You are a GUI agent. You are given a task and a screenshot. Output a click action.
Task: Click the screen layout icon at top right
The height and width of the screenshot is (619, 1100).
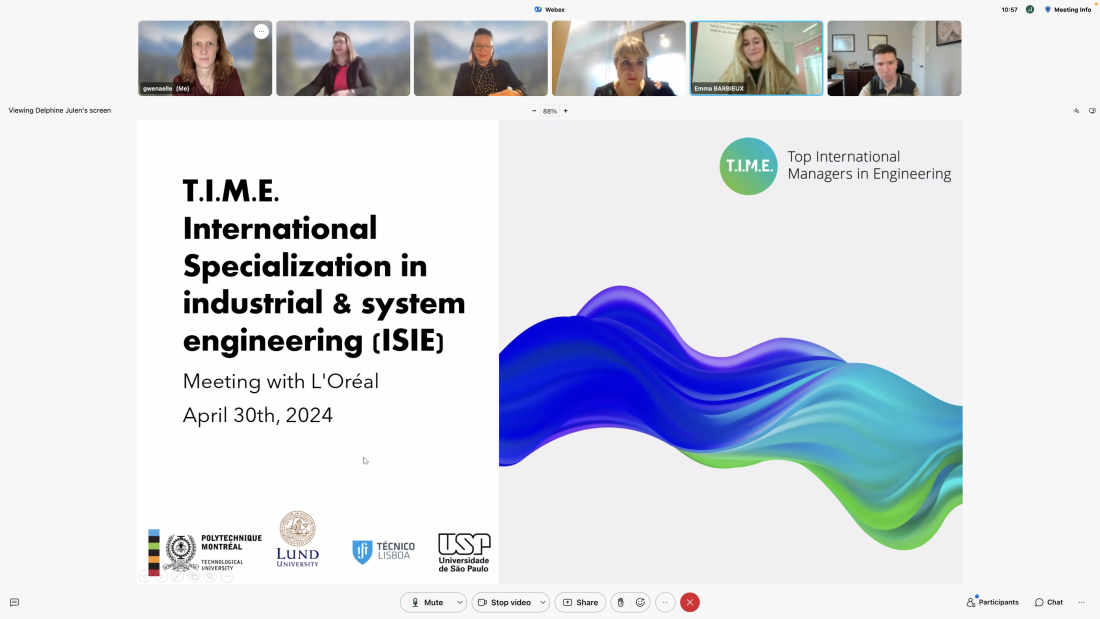click(x=1092, y=111)
